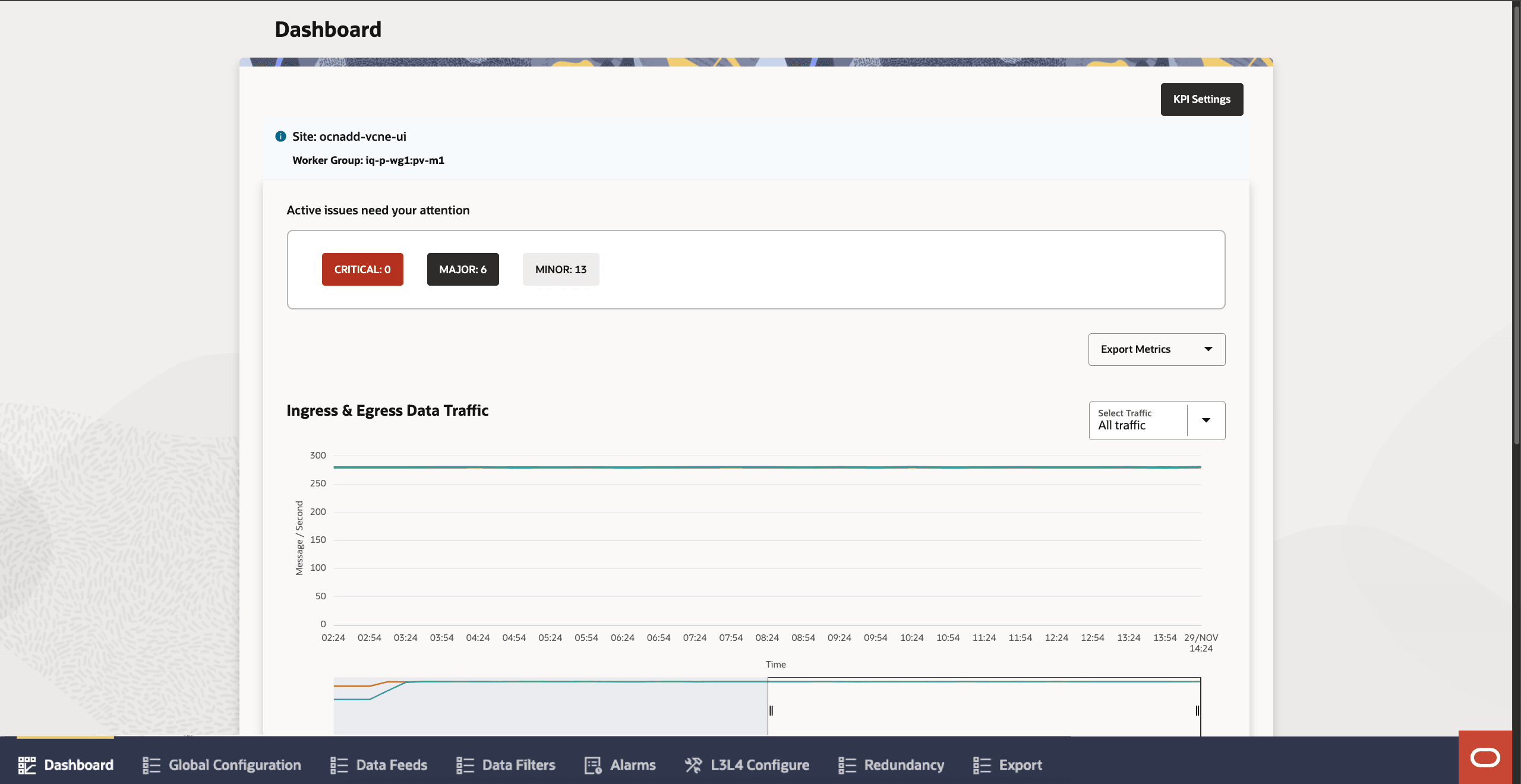Click the left handle of time range slider
Viewport: 1521px width, 784px height.
pyautogui.click(x=771, y=710)
